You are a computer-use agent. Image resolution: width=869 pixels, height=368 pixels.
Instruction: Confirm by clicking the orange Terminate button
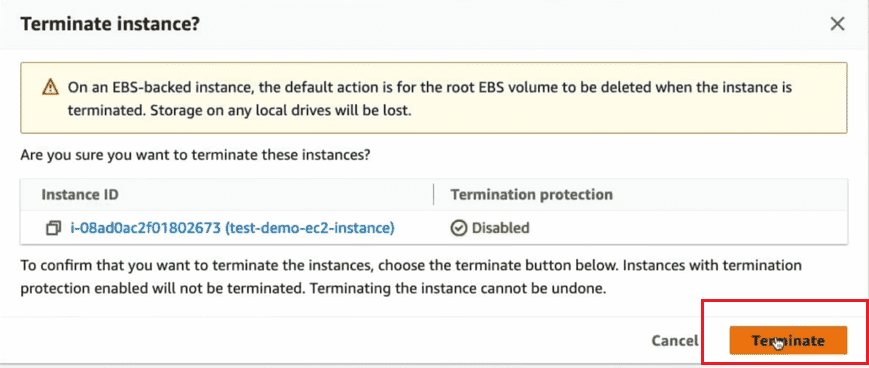[788, 340]
